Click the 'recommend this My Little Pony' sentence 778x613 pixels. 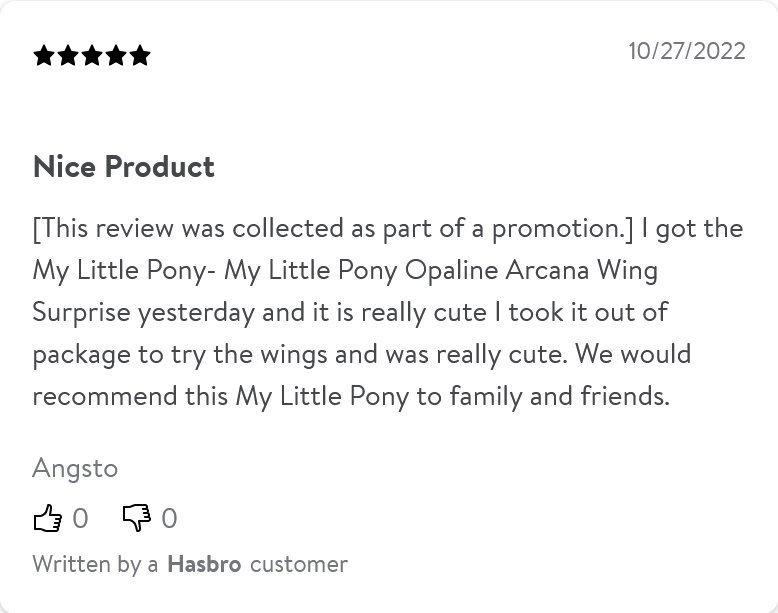220,396
